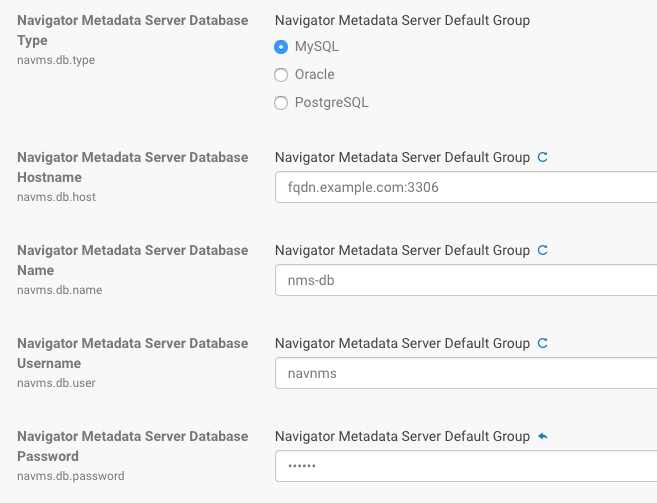Choose the Oracle database type
This screenshot has width=657, height=503.
tap(281, 74)
